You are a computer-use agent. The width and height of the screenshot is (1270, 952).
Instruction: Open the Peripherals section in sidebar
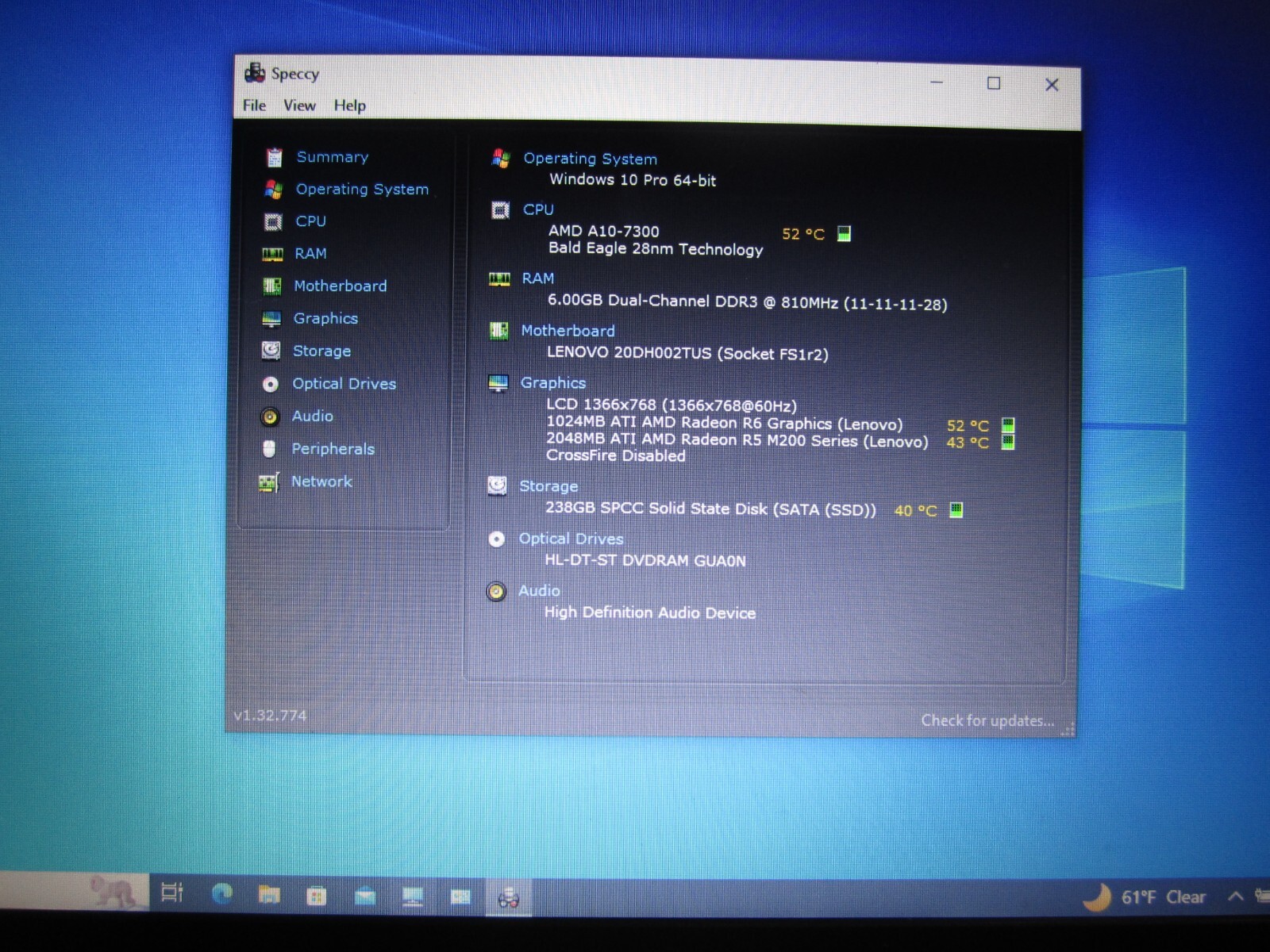pos(333,449)
